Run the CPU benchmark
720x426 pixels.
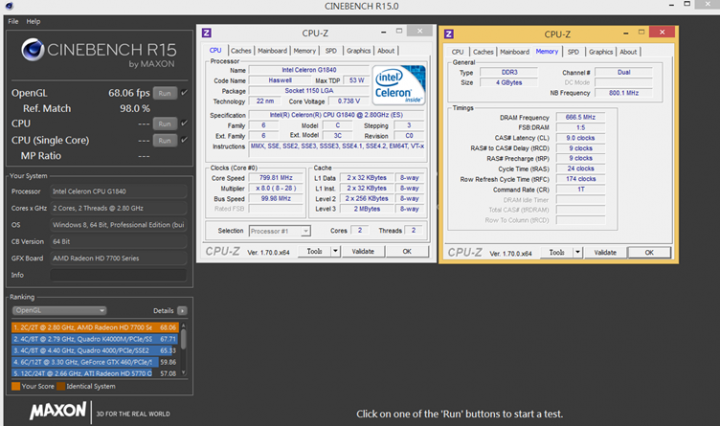pyautogui.click(x=165, y=123)
